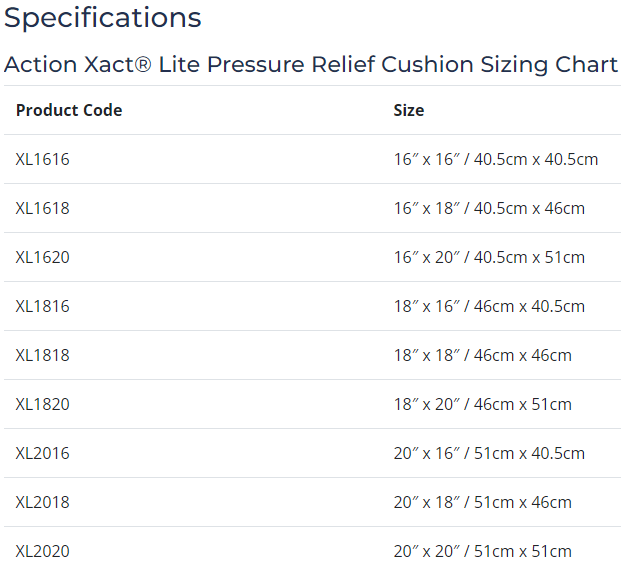Click the 18″ x 18″ size cell
Image resolution: width=621 pixels, height=569 pixels.
pos(482,355)
